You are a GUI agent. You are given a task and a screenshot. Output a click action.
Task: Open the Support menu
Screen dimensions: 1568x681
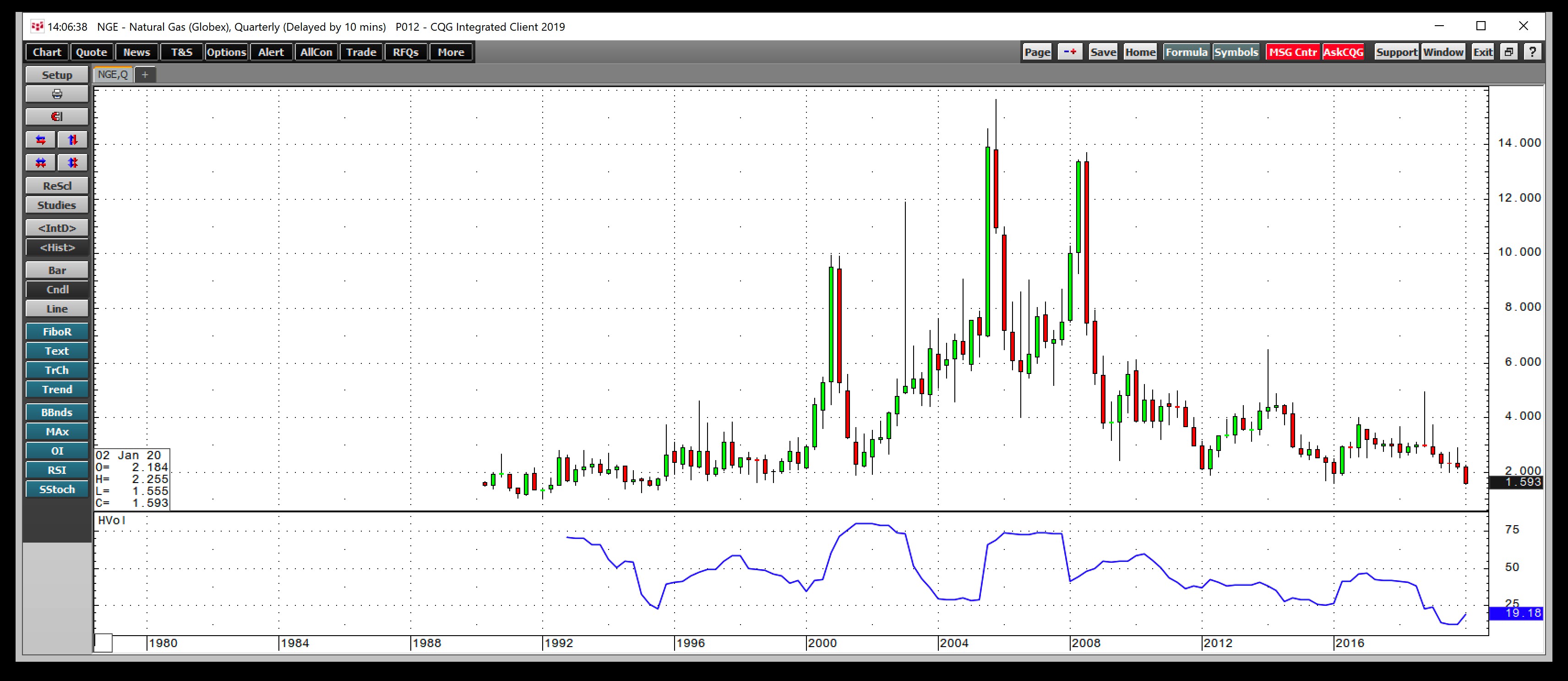(x=1396, y=52)
